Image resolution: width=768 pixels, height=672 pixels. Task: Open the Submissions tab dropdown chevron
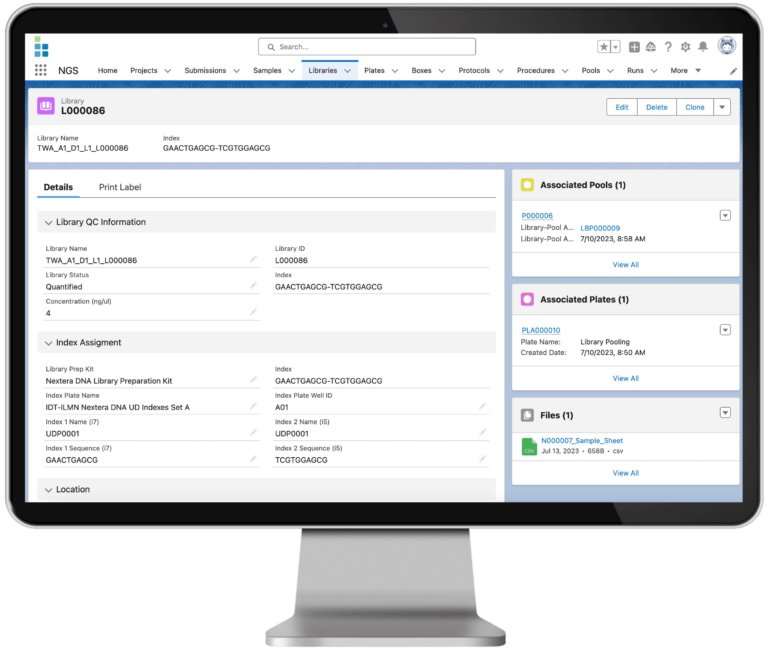pos(237,71)
